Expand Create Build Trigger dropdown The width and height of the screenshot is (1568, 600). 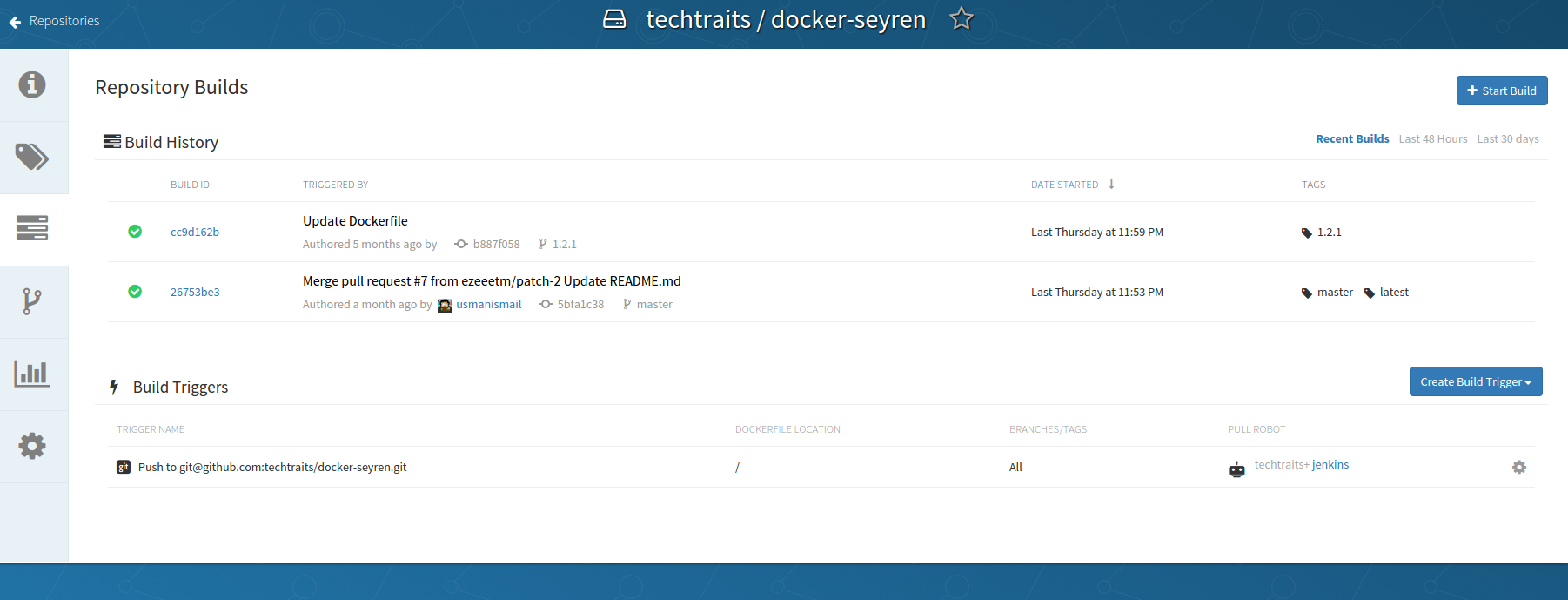pos(1475,381)
